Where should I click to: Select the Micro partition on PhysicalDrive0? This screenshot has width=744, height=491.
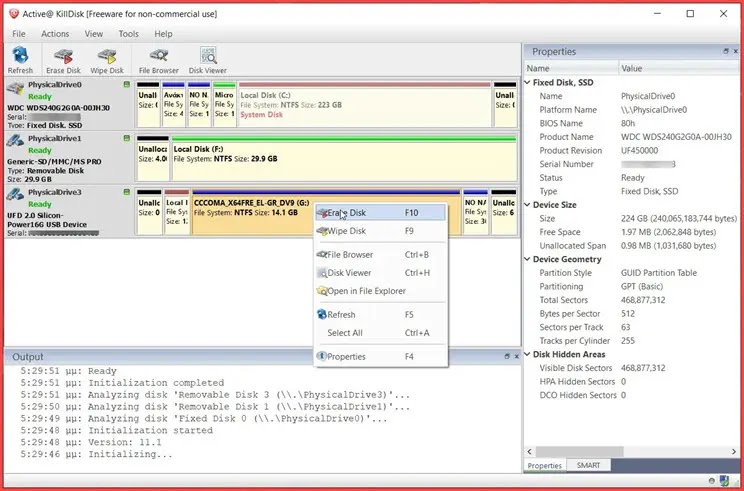pyautogui.click(x=224, y=104)
